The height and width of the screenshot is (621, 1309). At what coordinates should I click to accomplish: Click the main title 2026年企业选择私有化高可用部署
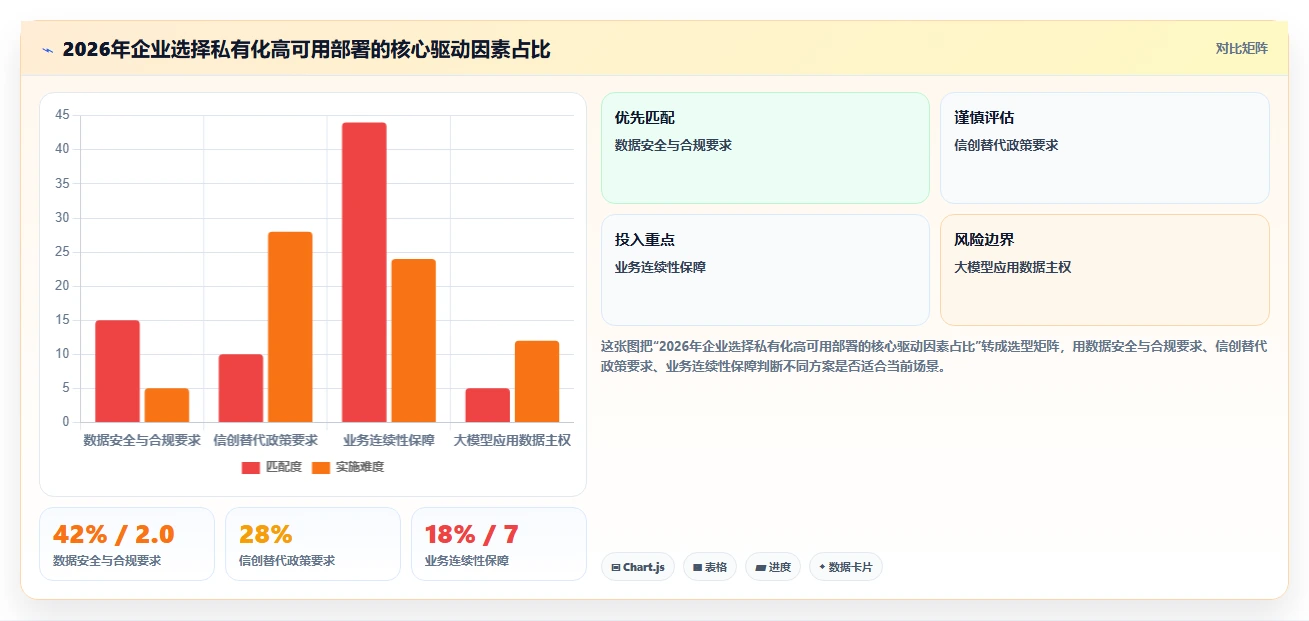click(x=307, y=49)
